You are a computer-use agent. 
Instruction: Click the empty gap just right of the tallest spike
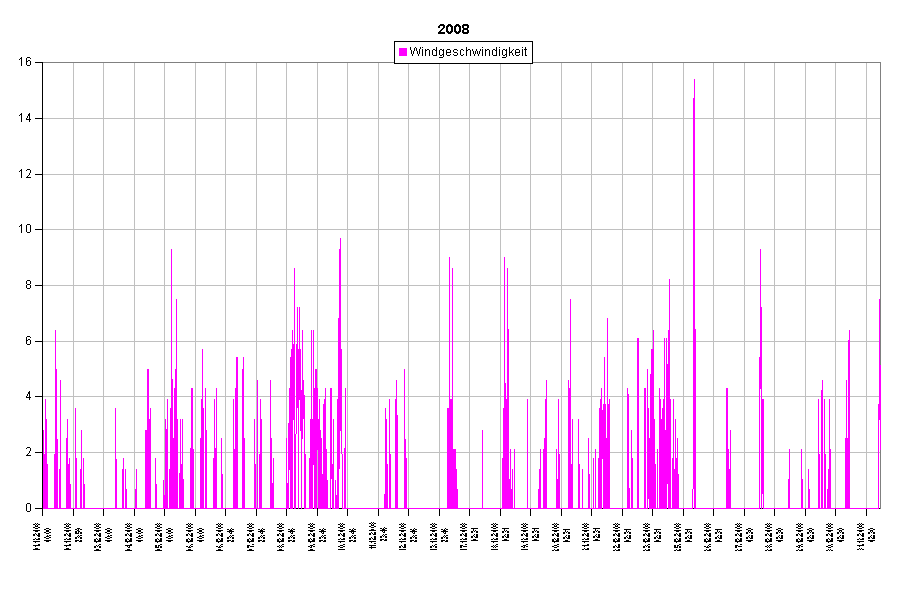710,300
